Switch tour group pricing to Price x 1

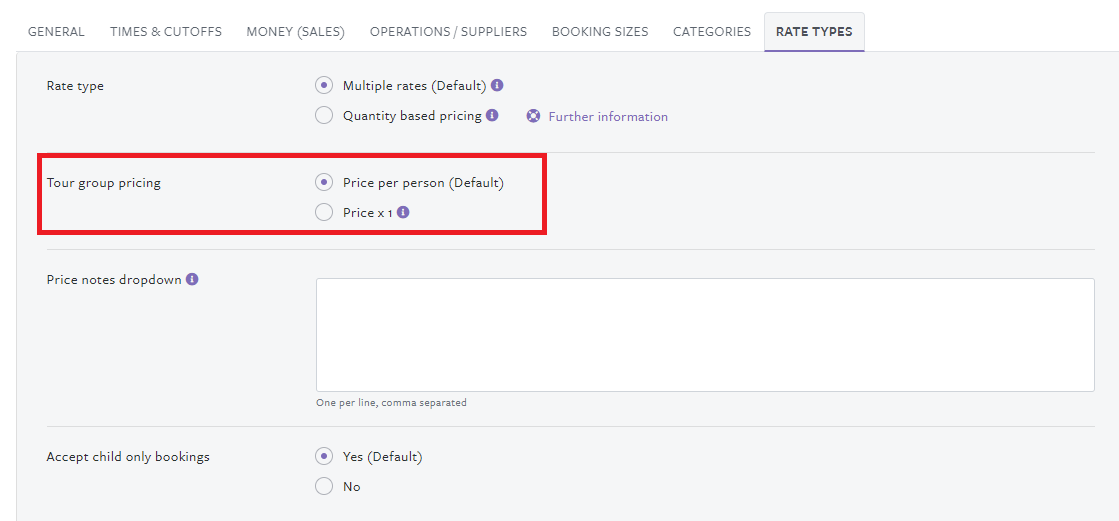tap(324, 212)
